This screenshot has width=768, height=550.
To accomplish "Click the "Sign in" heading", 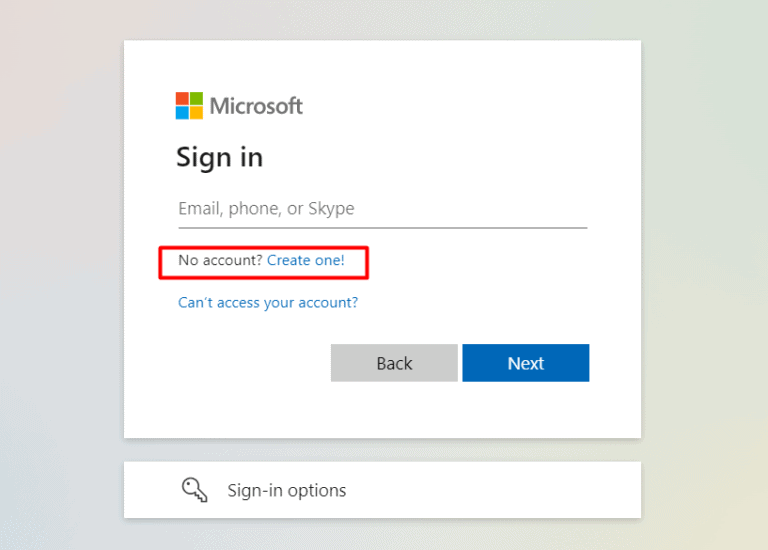I will pos(219,157).
